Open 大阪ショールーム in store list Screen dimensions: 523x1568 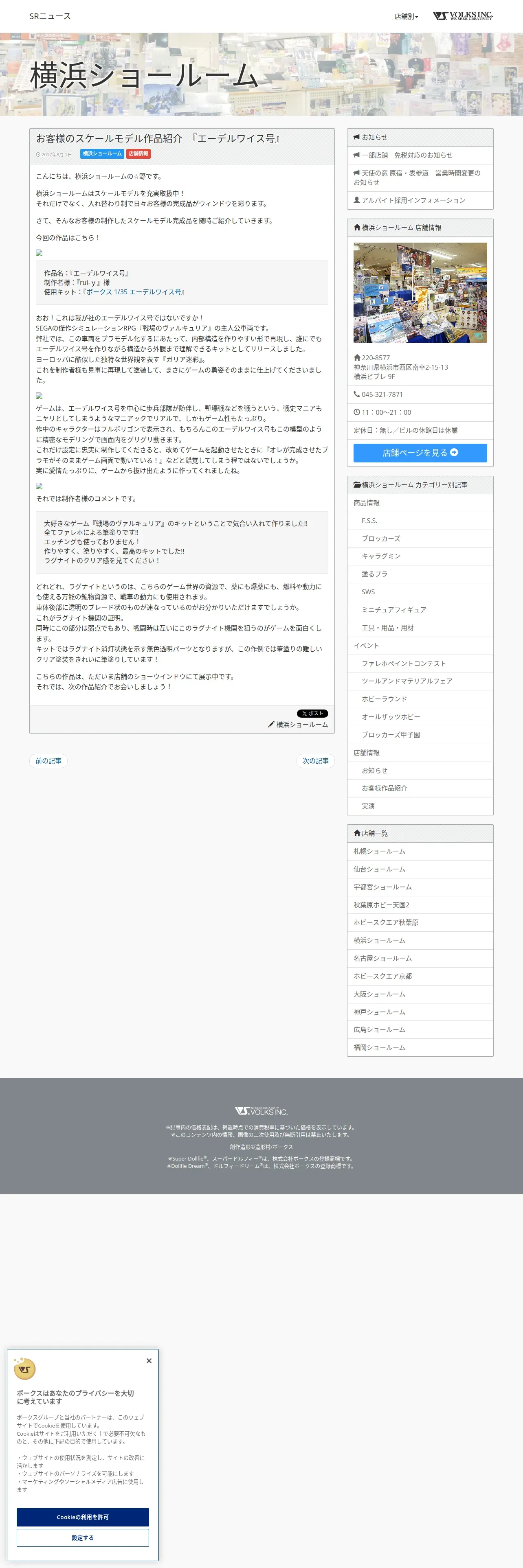click(x=420, y=994)
